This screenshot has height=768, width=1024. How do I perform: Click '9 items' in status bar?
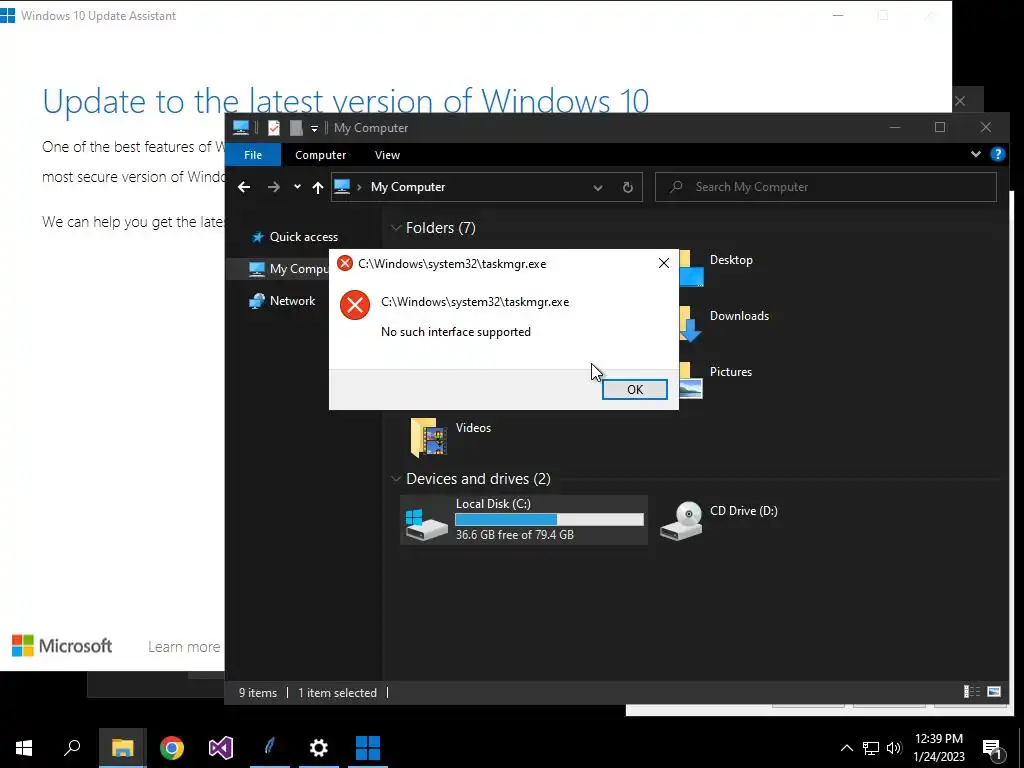[x=257, y=693]
